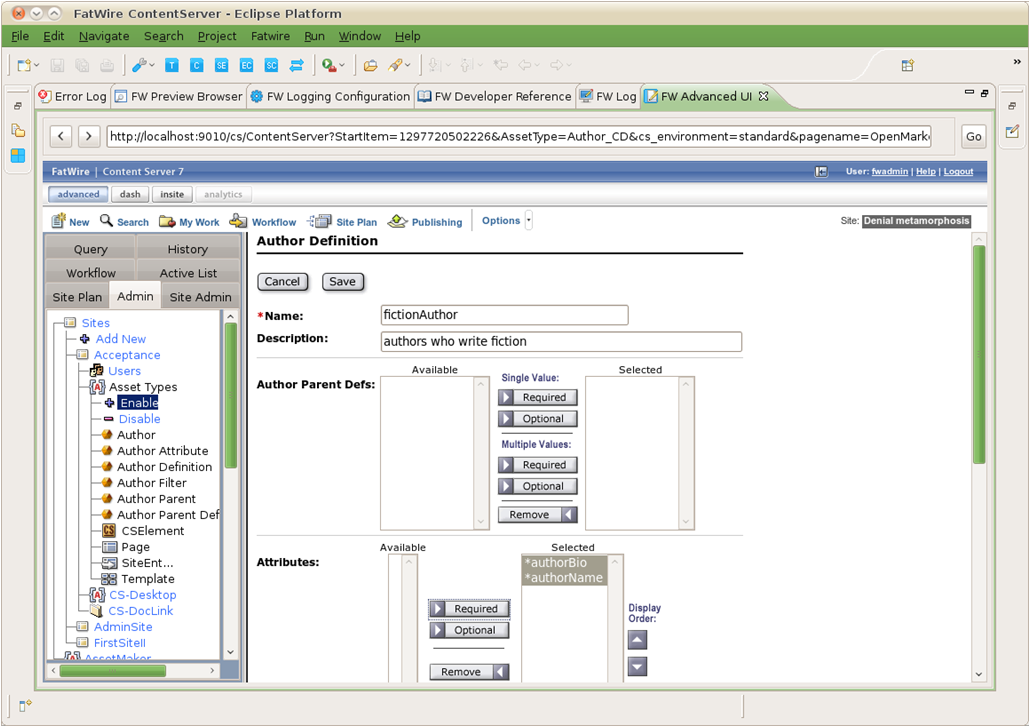Open the Site Admin tab

pos(200,297)
